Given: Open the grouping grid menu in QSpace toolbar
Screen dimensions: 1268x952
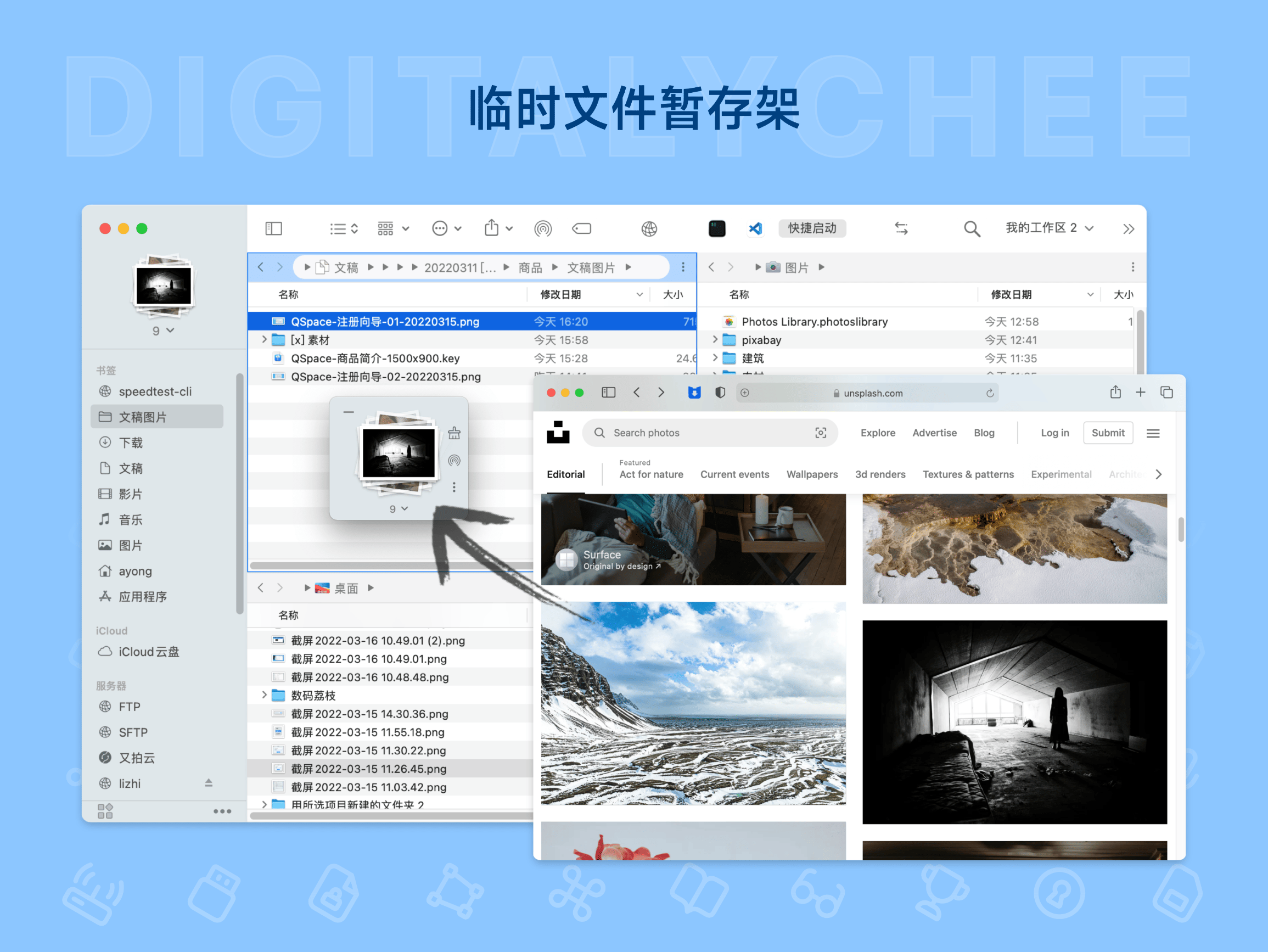Looking at the screenshot, I should 392,228.
